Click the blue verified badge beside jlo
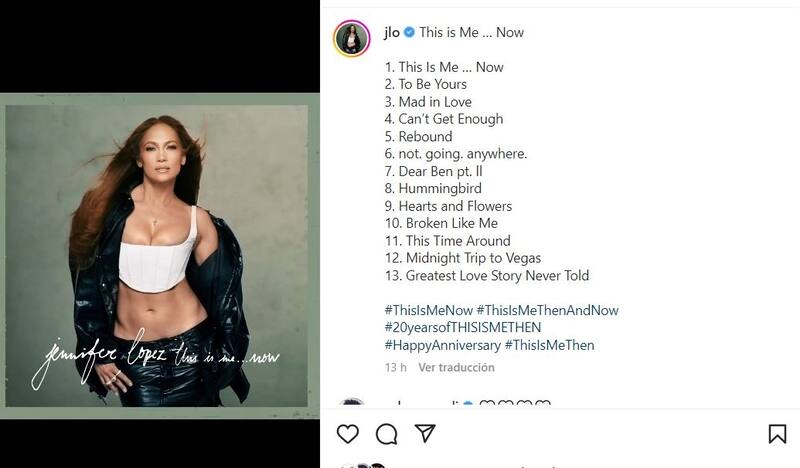Viewport: 800px width, 468px height. pos(409,32)
